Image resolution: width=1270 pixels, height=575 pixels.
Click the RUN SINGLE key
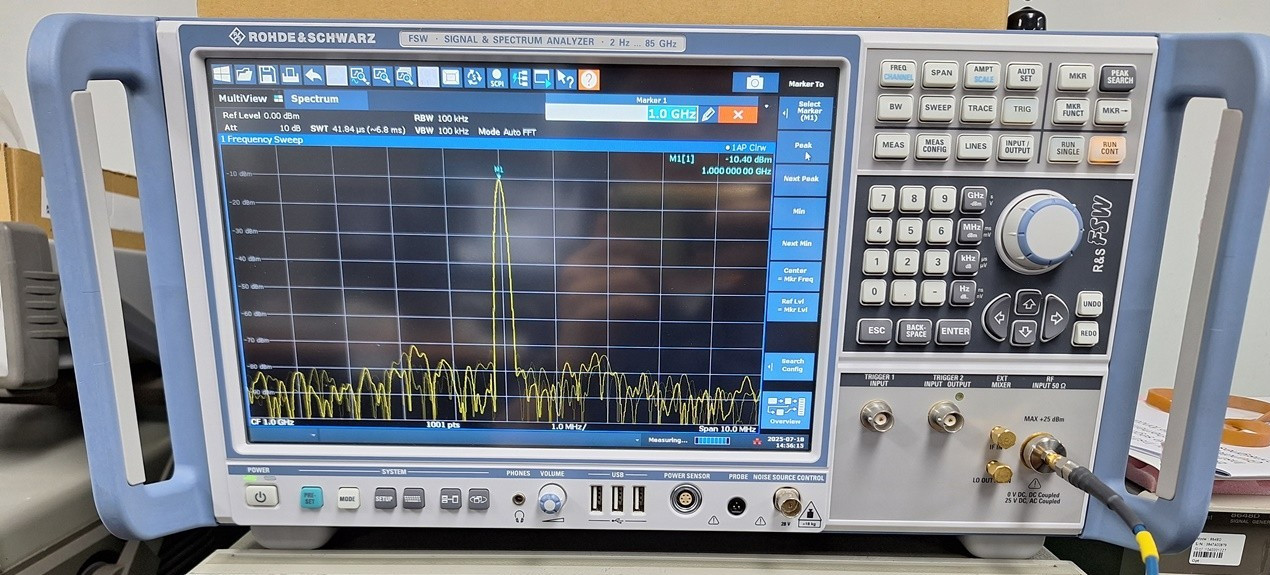[1068, 150]
